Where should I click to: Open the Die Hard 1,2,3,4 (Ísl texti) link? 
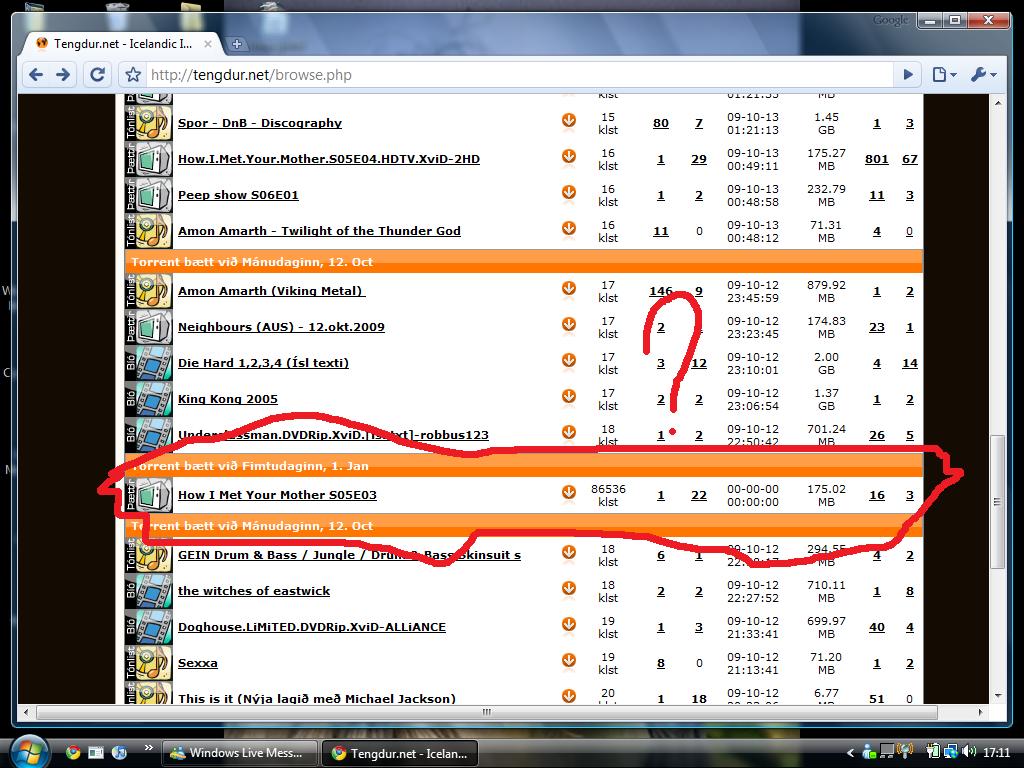(263, 362)
